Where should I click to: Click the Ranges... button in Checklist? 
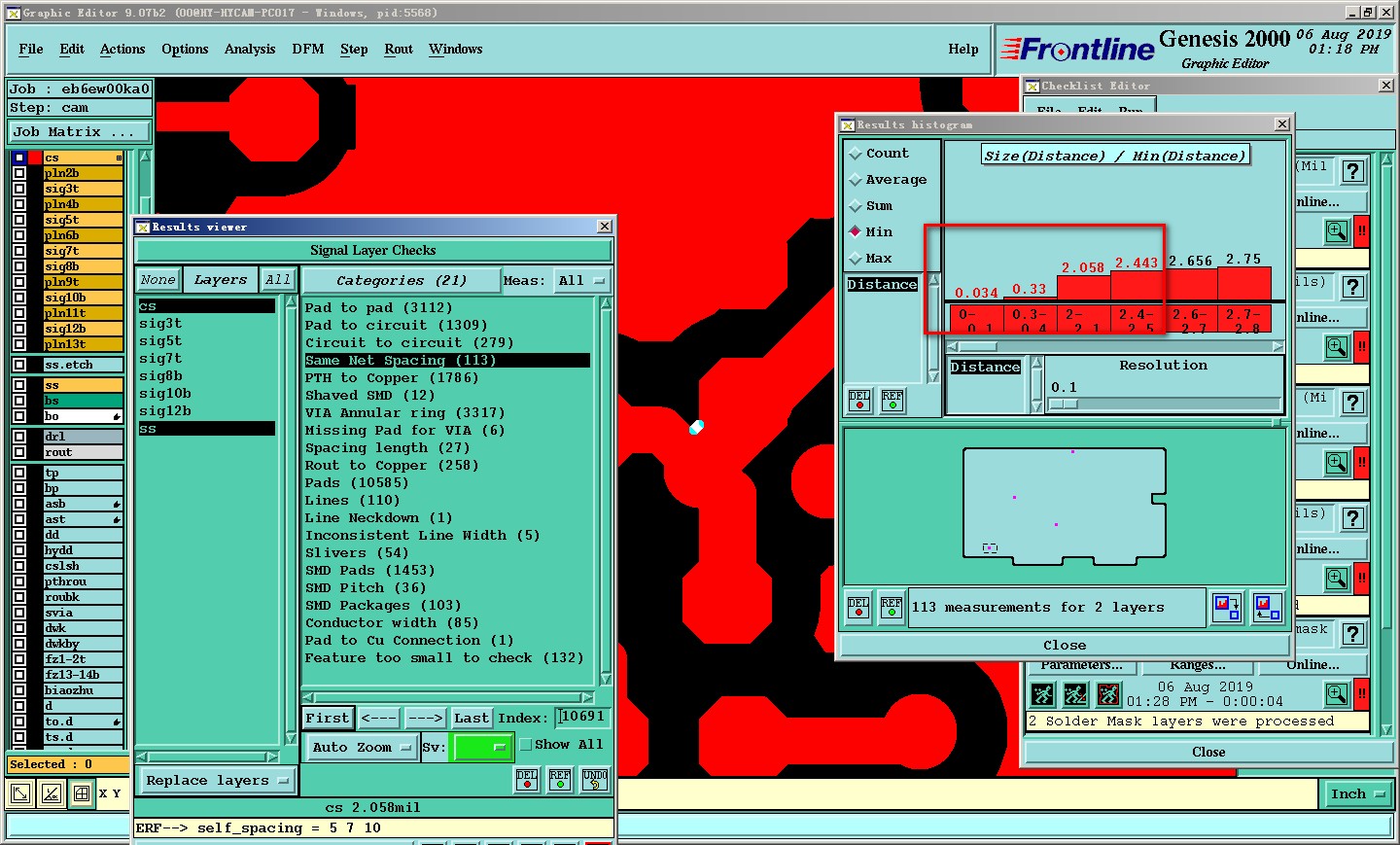pyautogui.click(x=1198, y=665)
